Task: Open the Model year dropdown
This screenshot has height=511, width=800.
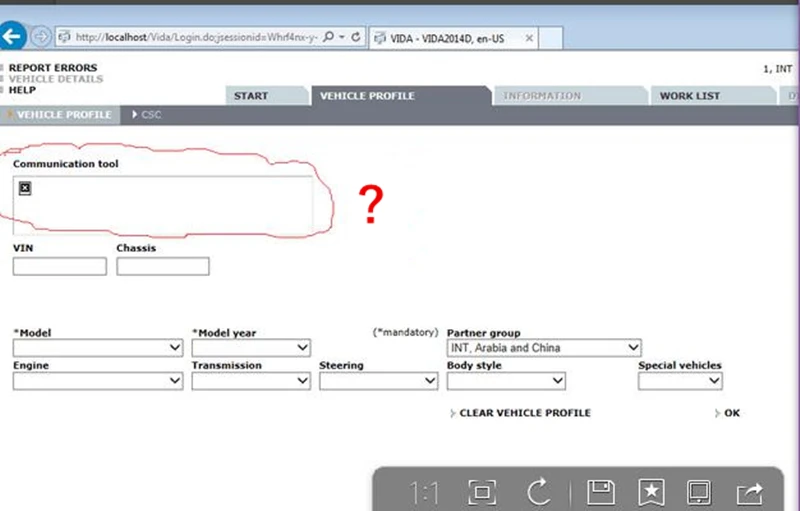Action: click(x=251, y=348)
